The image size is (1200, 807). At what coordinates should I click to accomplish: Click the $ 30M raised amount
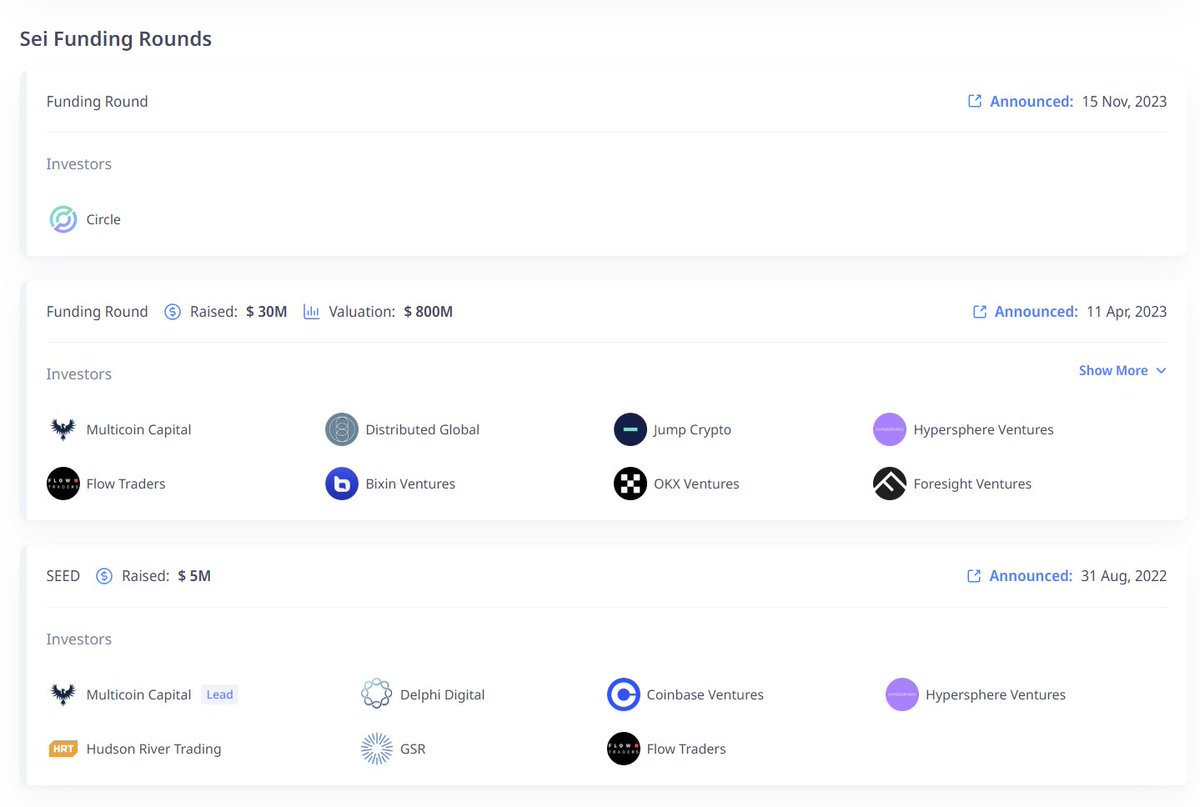(266, 312)
